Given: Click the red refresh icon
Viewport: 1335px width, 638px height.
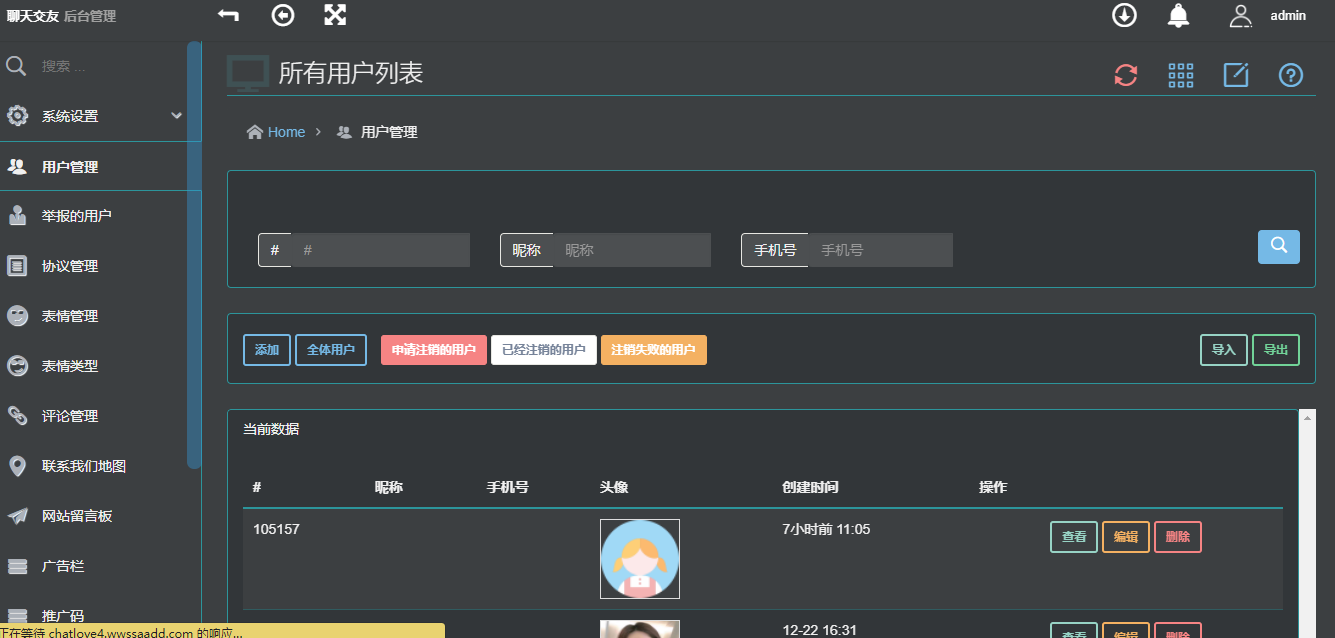Looking at the screenshot, I should (x=1126, y=75).
